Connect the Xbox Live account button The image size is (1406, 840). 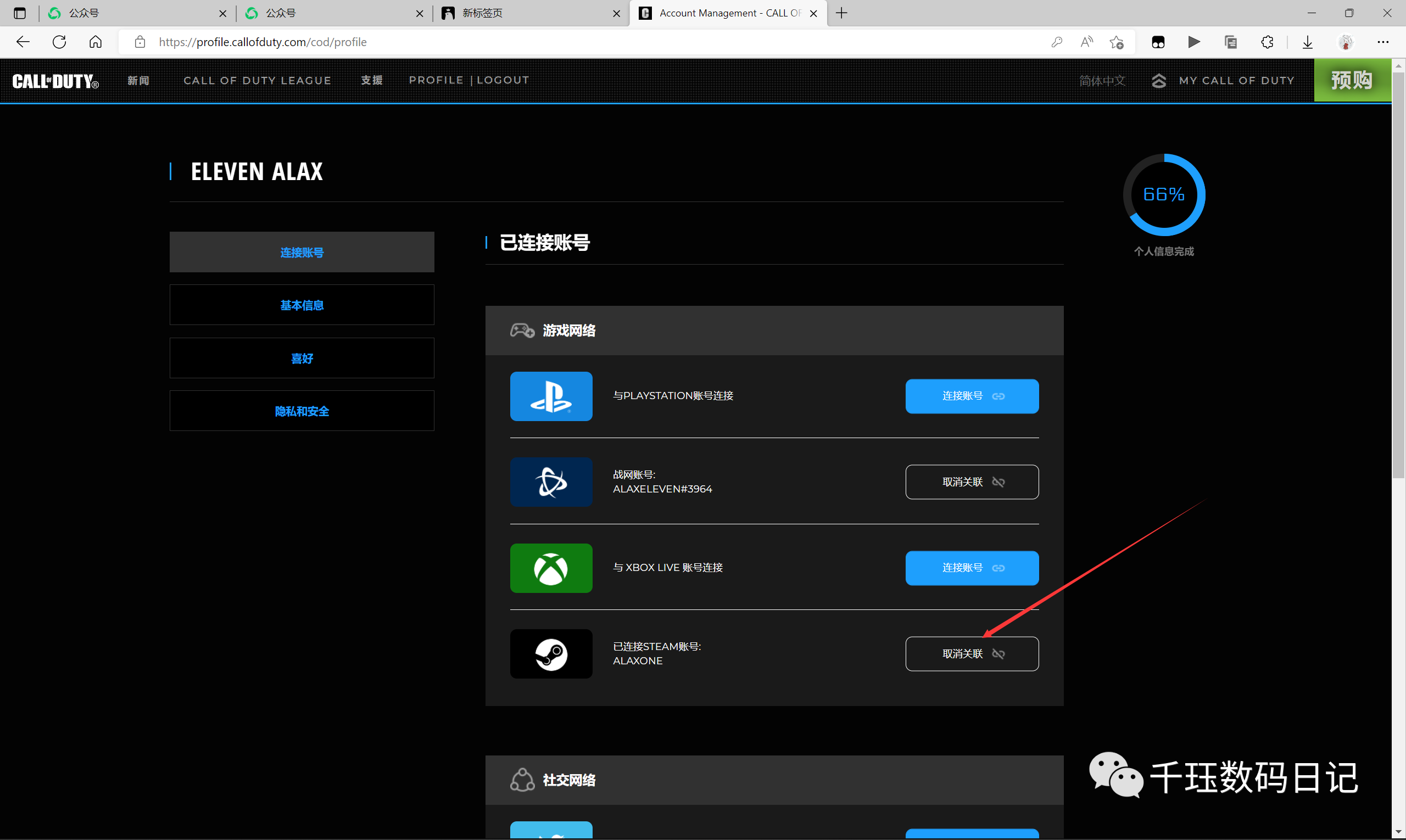972,568
